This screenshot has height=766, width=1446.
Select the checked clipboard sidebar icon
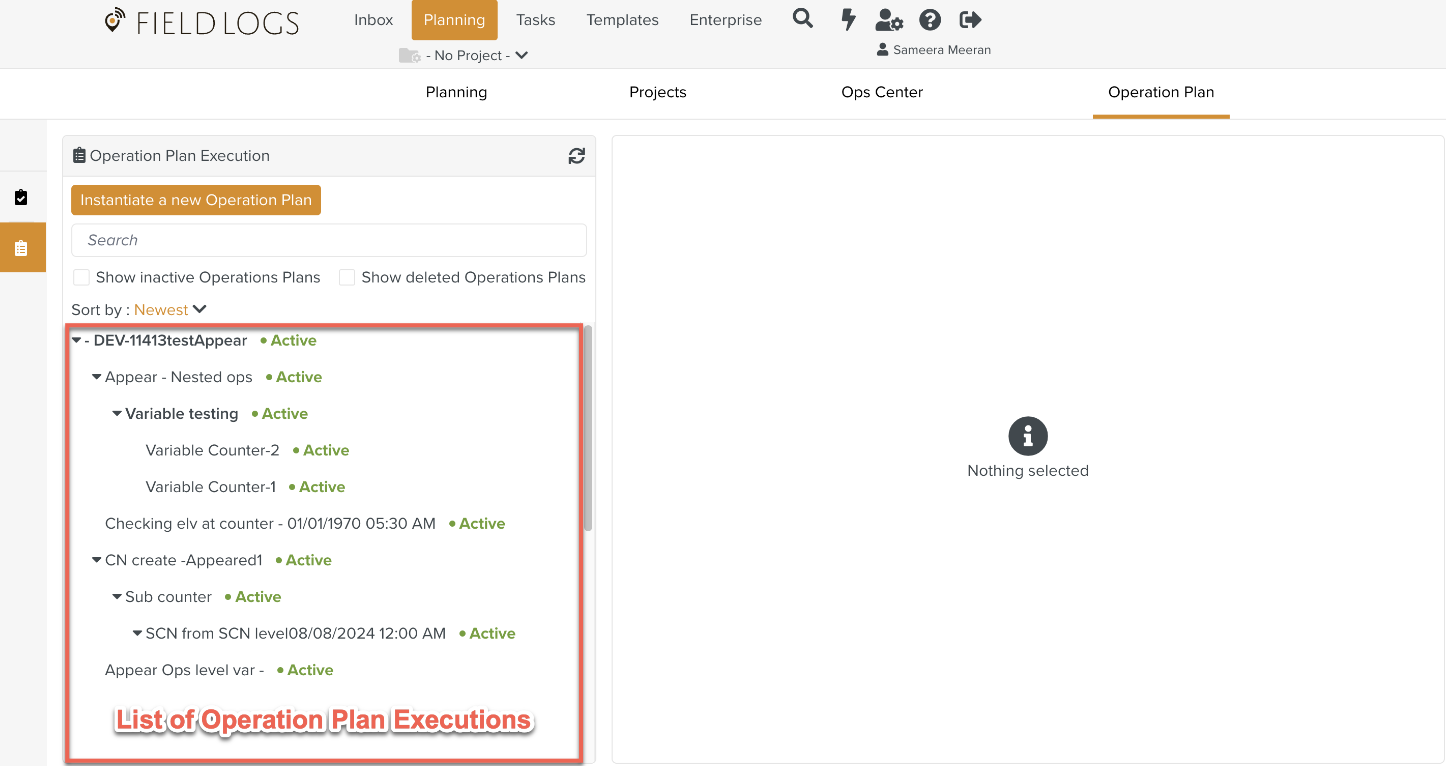pyautogui.click(x=21, y=198)
